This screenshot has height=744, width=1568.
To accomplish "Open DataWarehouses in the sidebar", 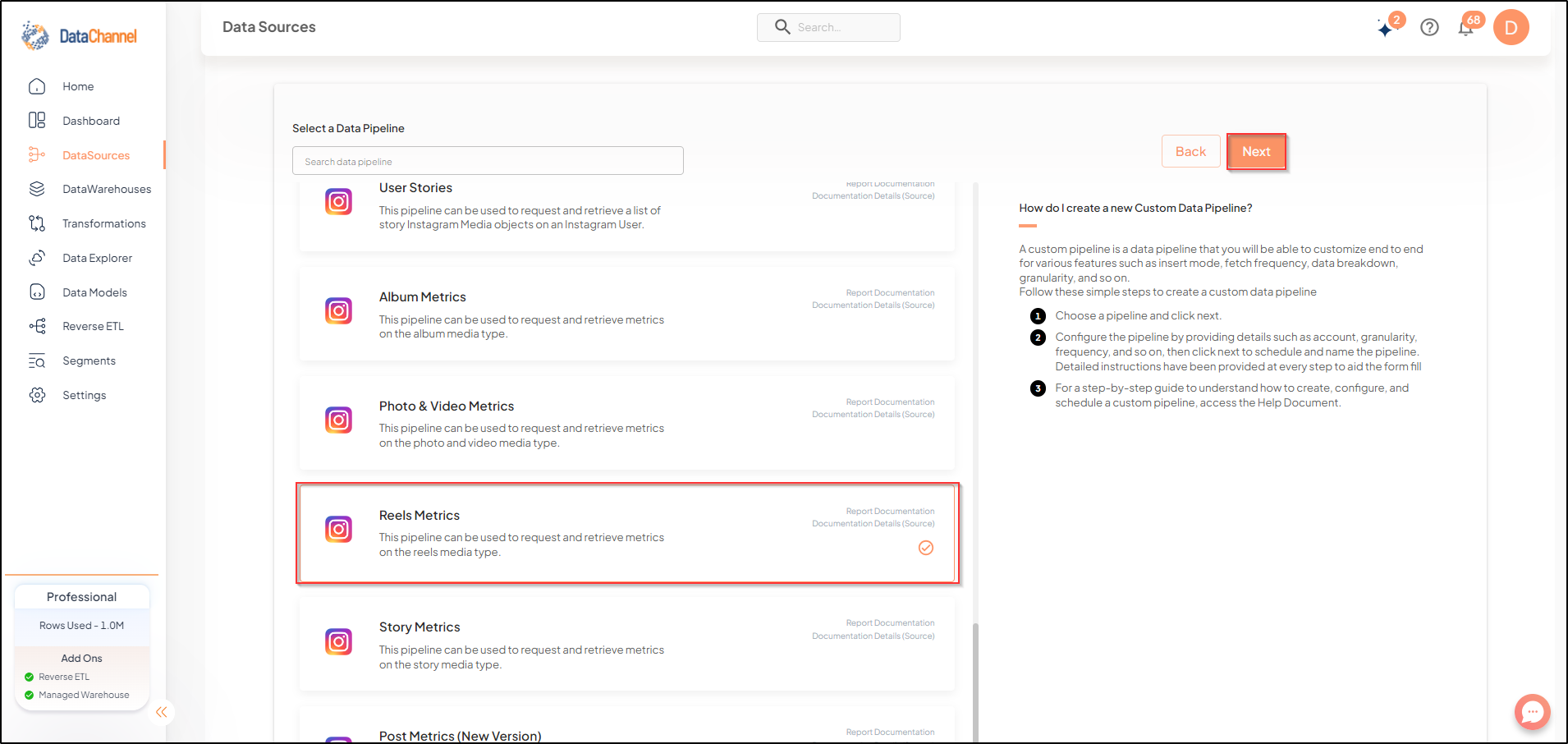I will pos(107,189).
